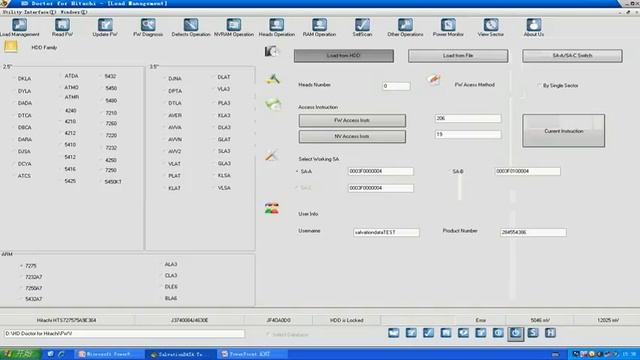The width and height of the screenshot is (640, 360).
Task: Click the Username input field
Action: click(386, 232)
